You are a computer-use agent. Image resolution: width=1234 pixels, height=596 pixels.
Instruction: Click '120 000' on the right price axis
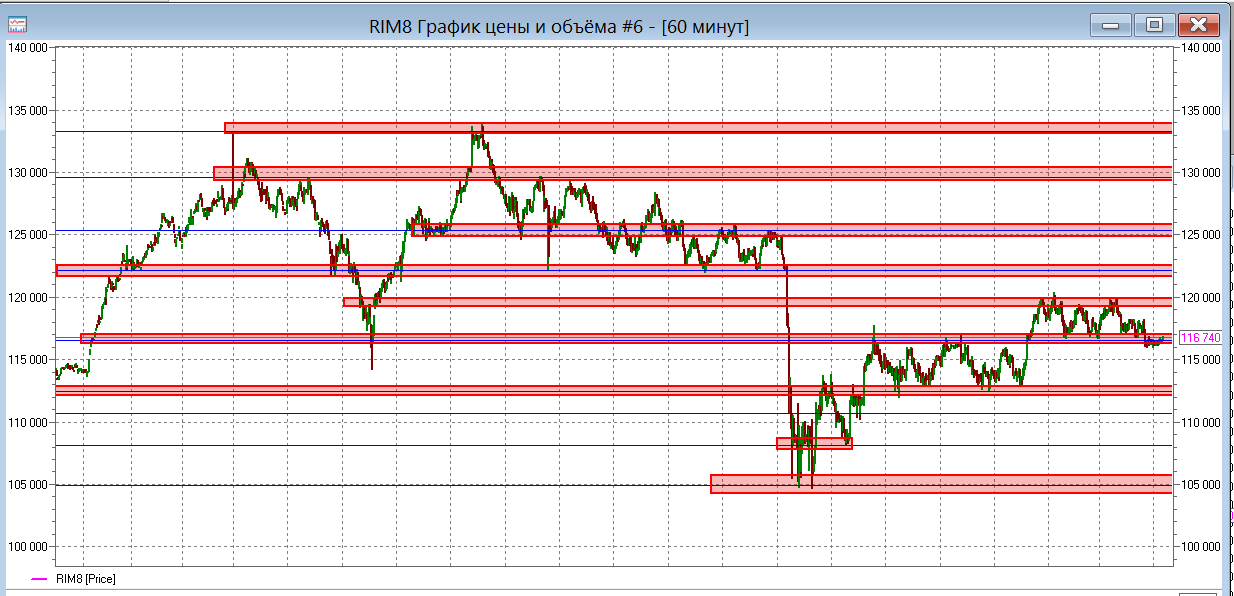coord(1201,297)
